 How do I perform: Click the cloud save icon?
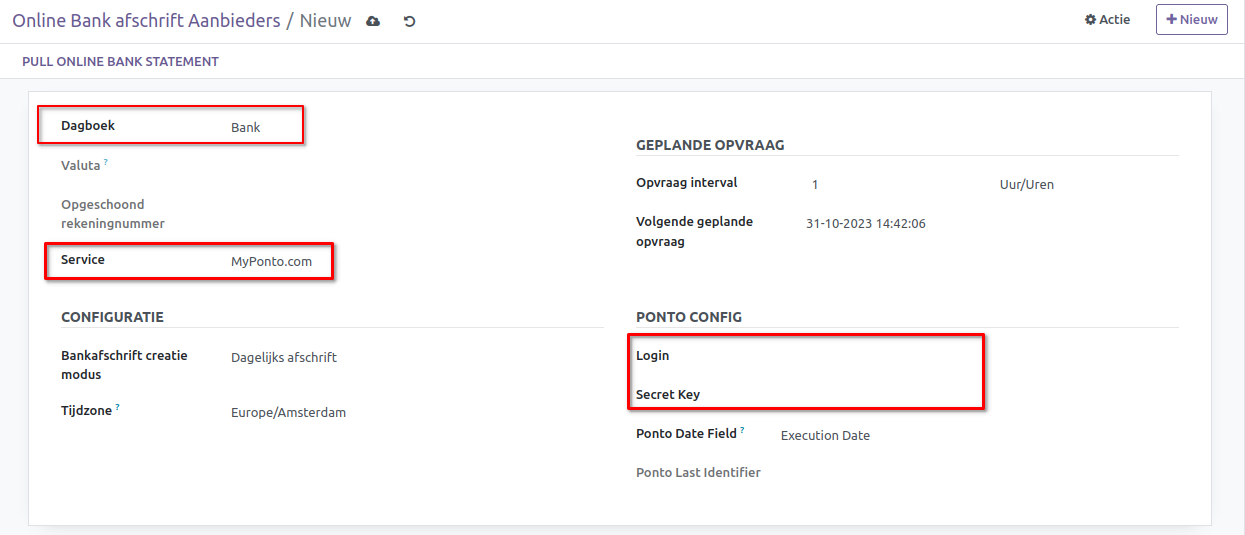[x=373, y=21]
